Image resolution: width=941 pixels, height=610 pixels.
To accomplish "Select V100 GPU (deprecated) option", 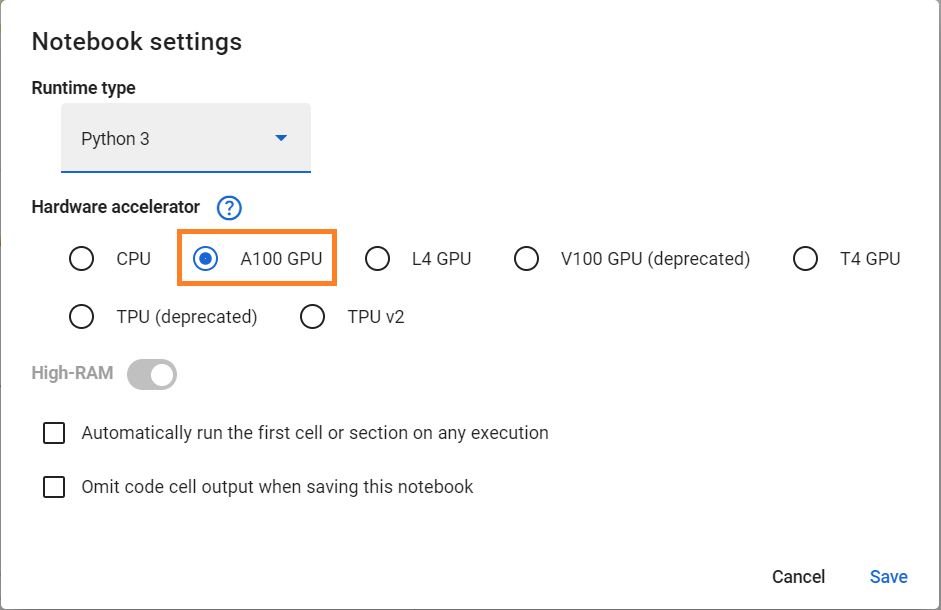I will 526,259.
